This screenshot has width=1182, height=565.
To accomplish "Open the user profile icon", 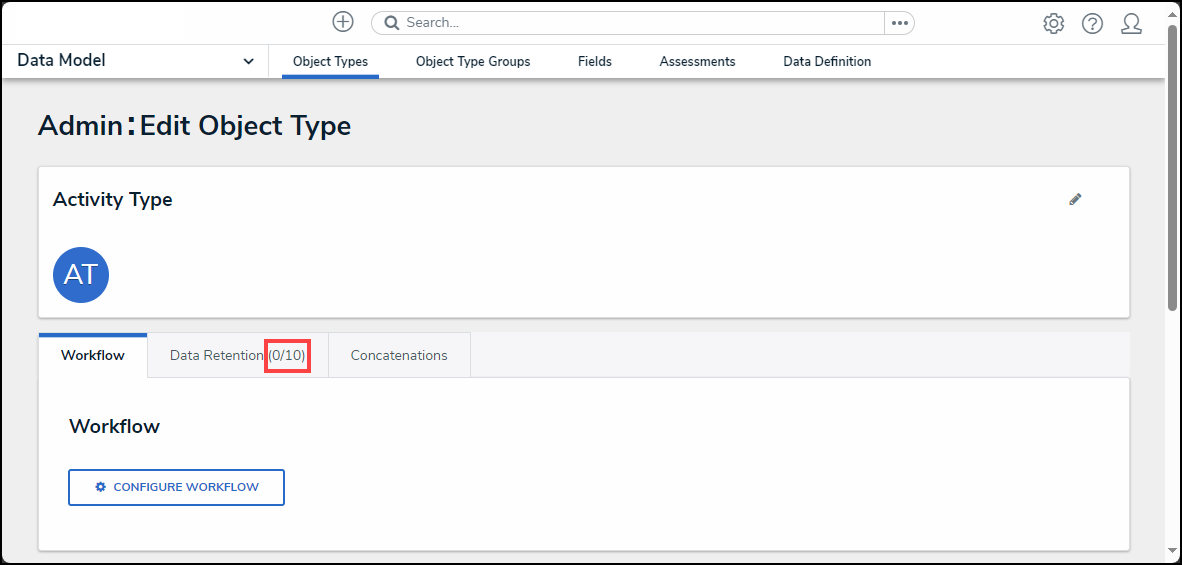I will coord(1131,23).
